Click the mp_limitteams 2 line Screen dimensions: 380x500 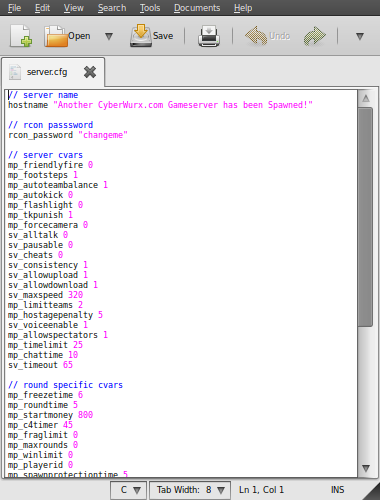(45, 305)
